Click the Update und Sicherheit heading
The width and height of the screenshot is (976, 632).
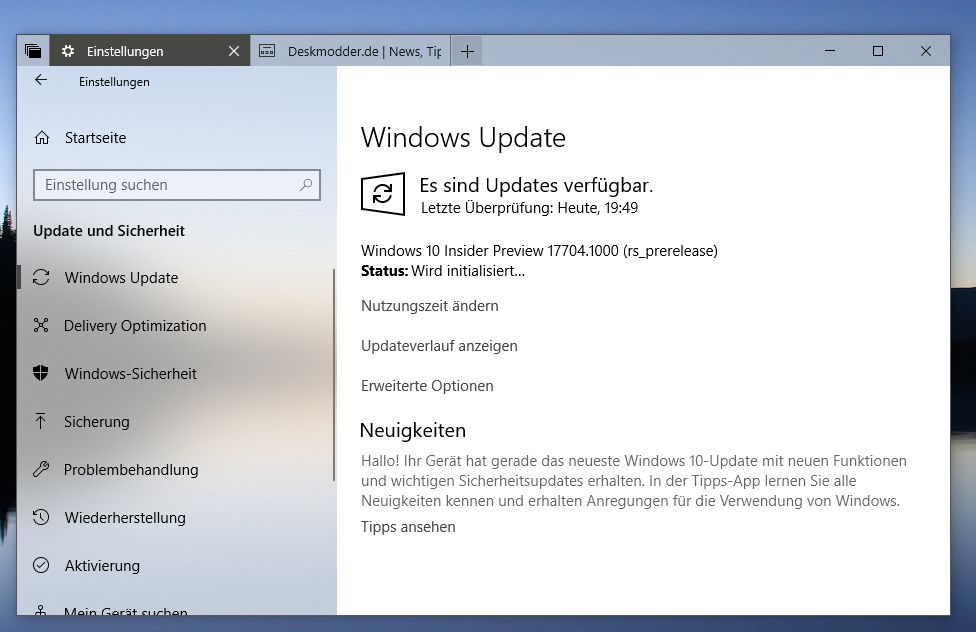(109, 230)
